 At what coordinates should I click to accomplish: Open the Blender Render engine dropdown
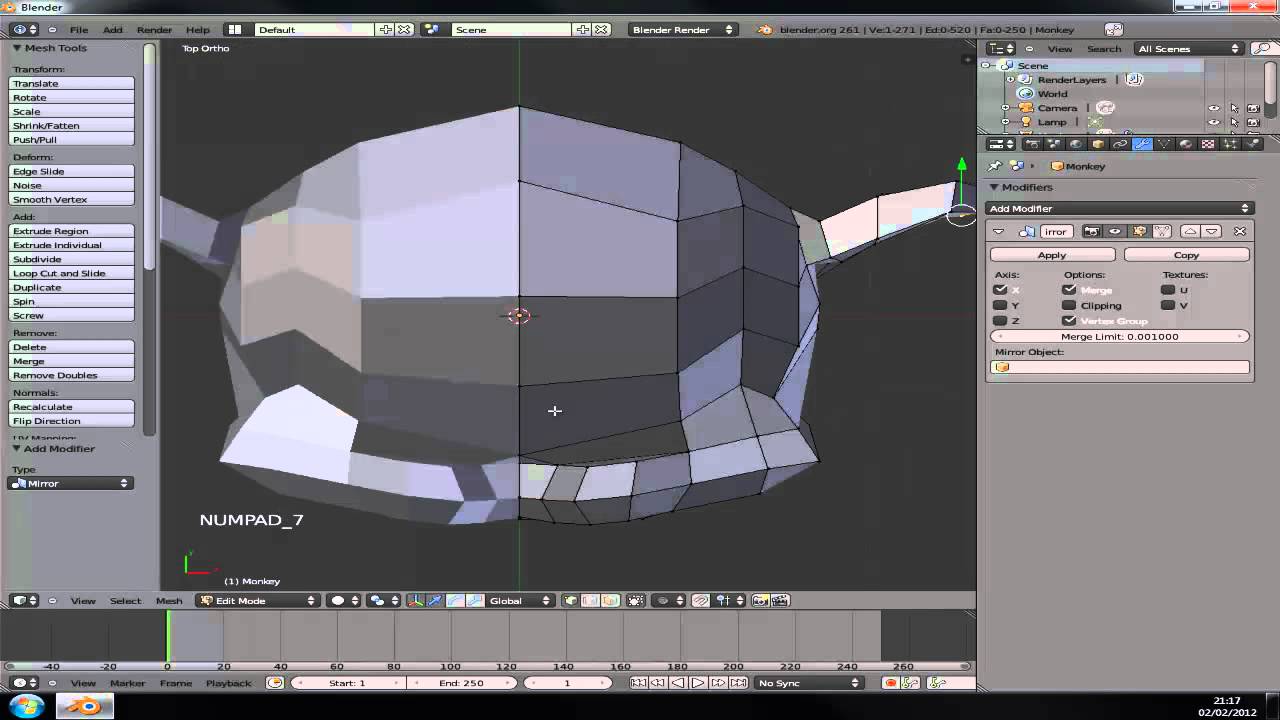[682, 29]
